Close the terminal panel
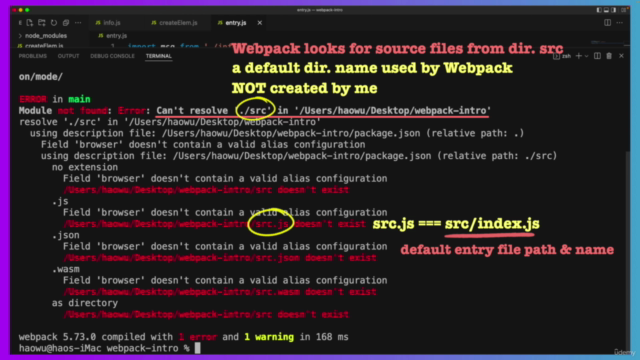 pos(621,56)
